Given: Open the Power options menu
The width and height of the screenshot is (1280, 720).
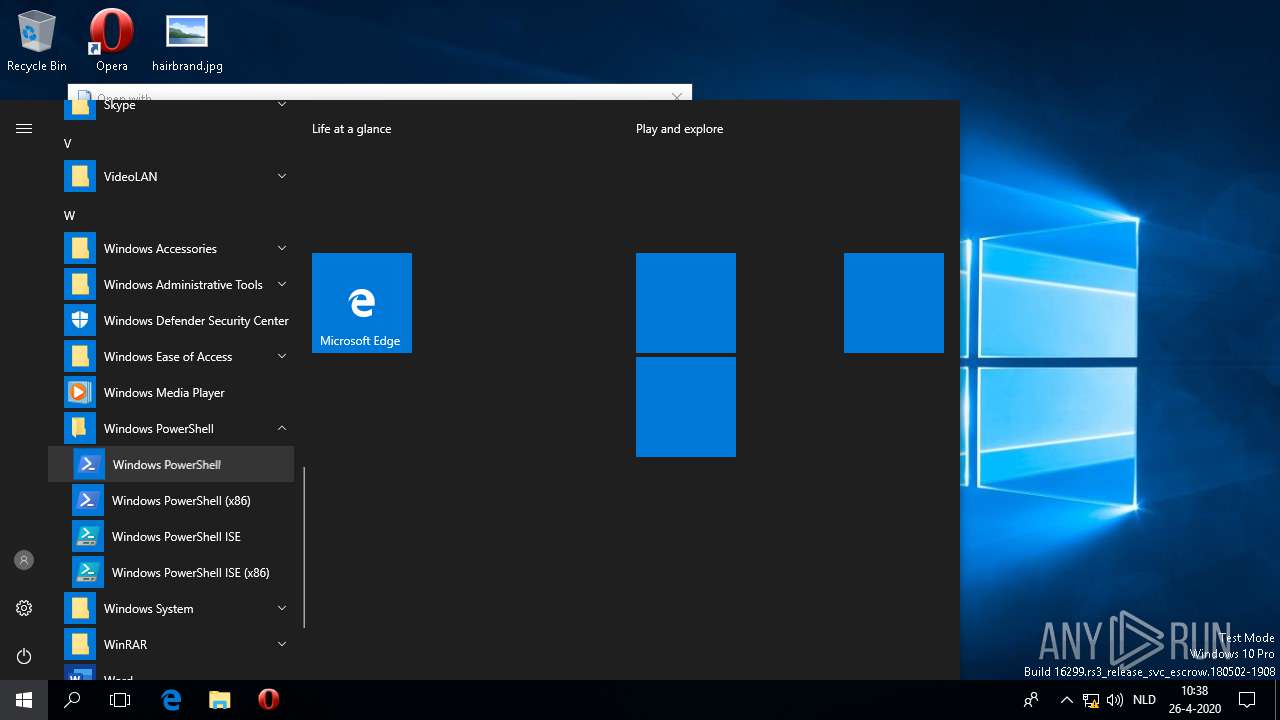Looking at the screenshot, I should (24, 656).
